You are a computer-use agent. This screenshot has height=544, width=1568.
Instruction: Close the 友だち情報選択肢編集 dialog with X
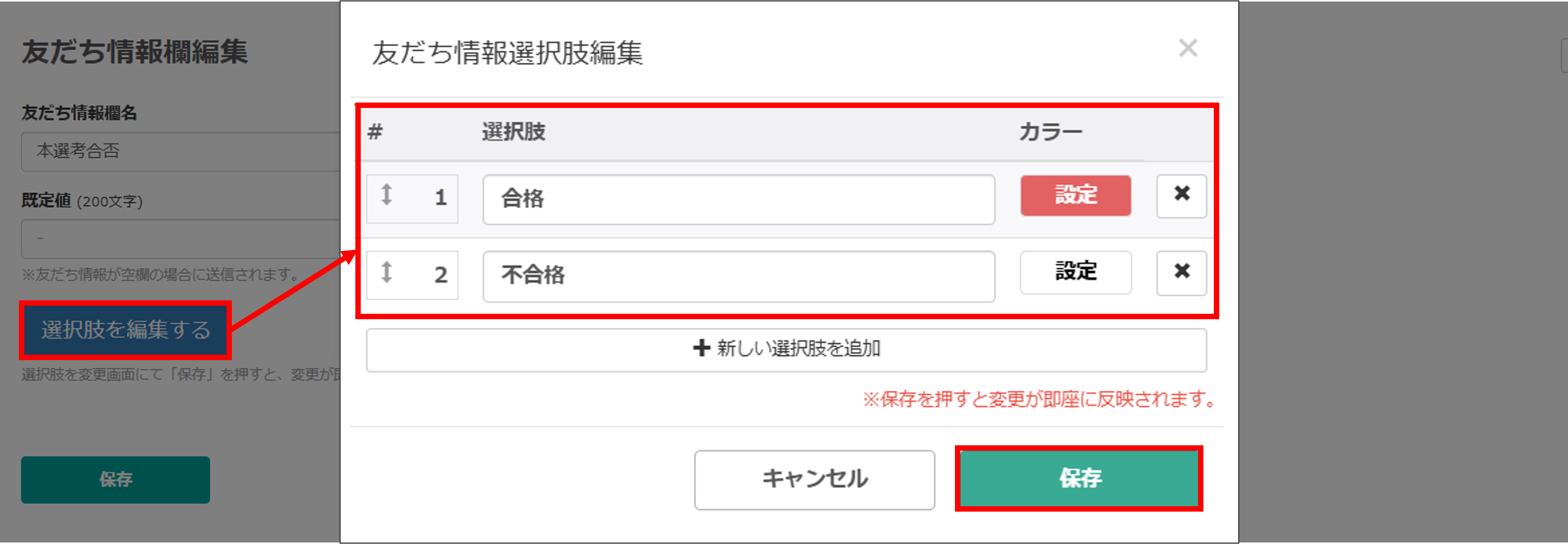[1188, 47]
